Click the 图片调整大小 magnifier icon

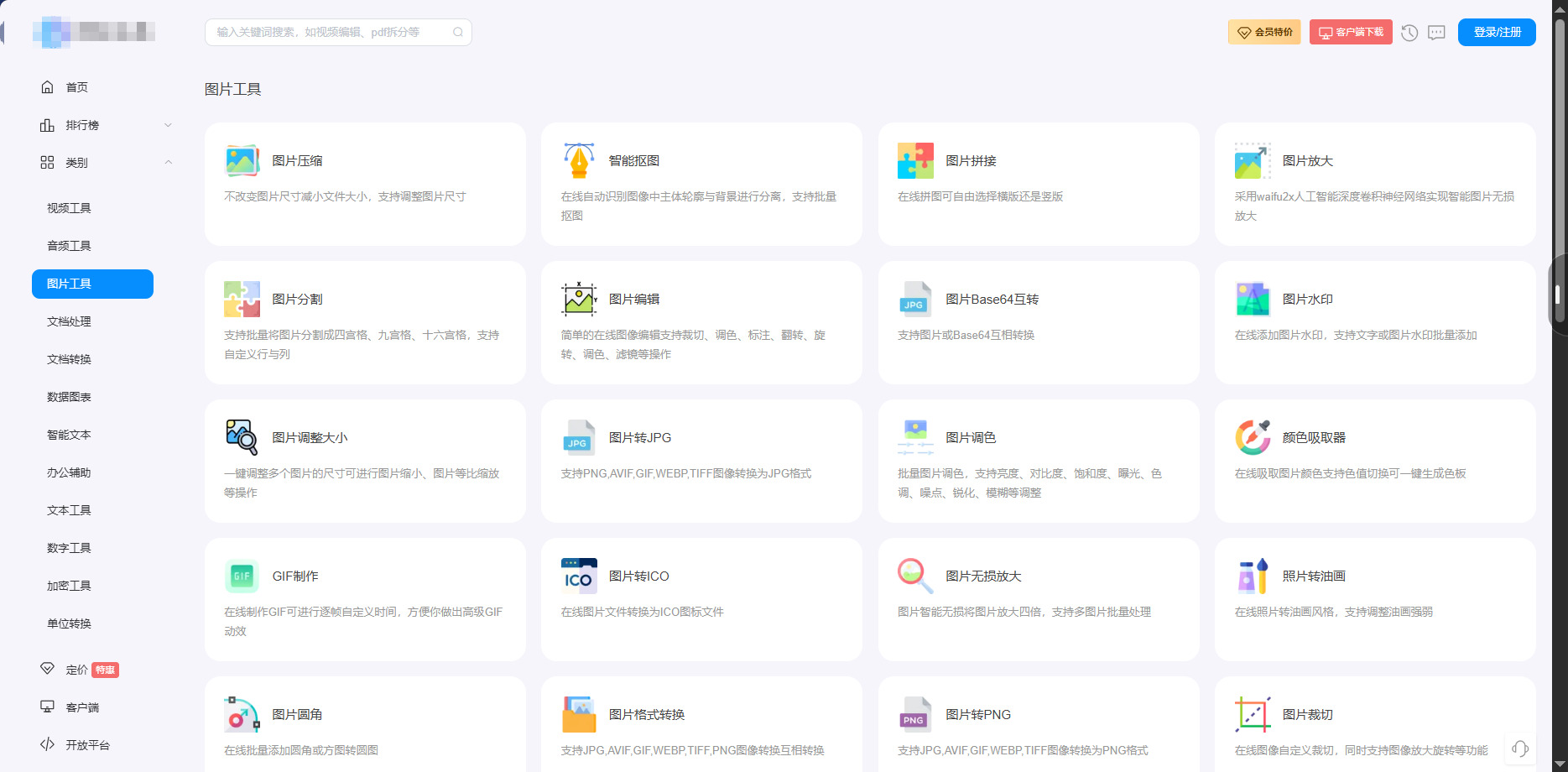tap(242, 437)
